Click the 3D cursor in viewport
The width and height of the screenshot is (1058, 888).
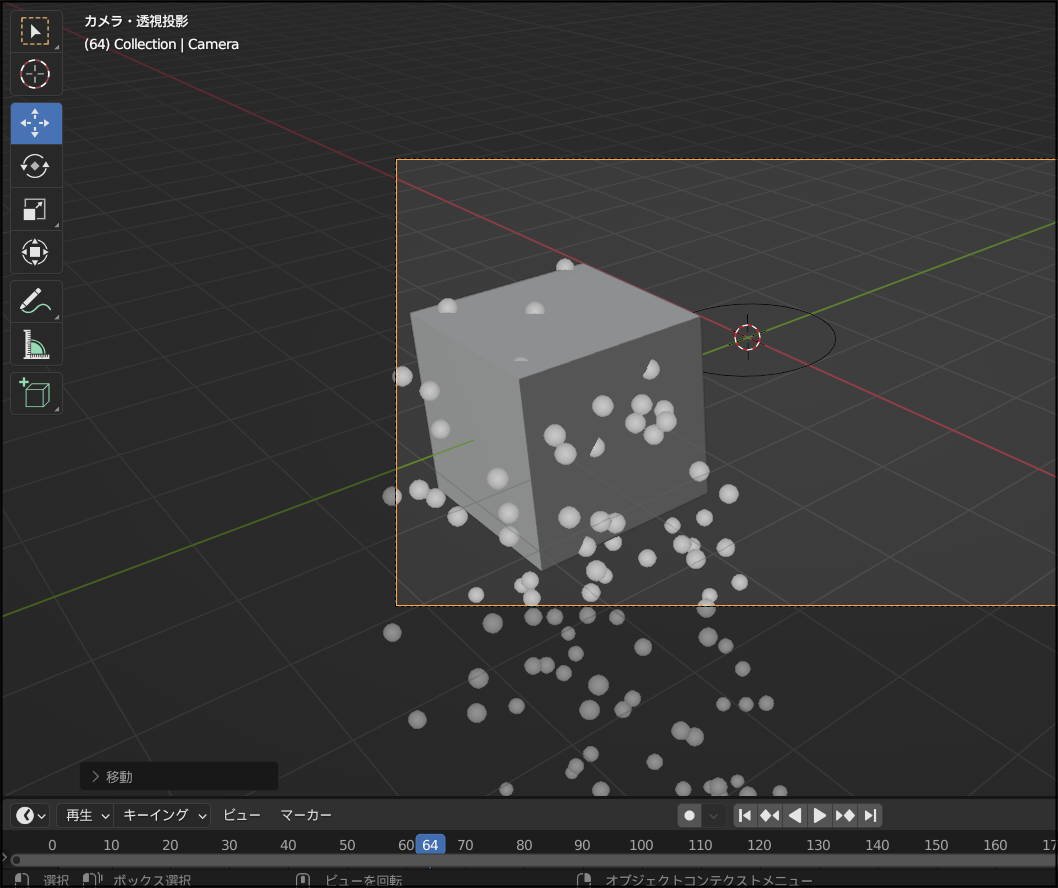(x=748, y=337)
